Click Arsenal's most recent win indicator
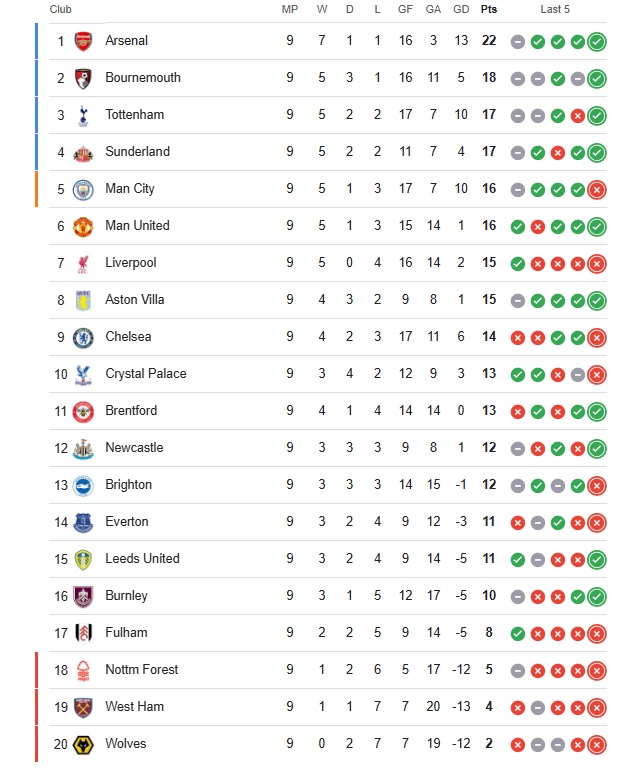 click(597, 42)
